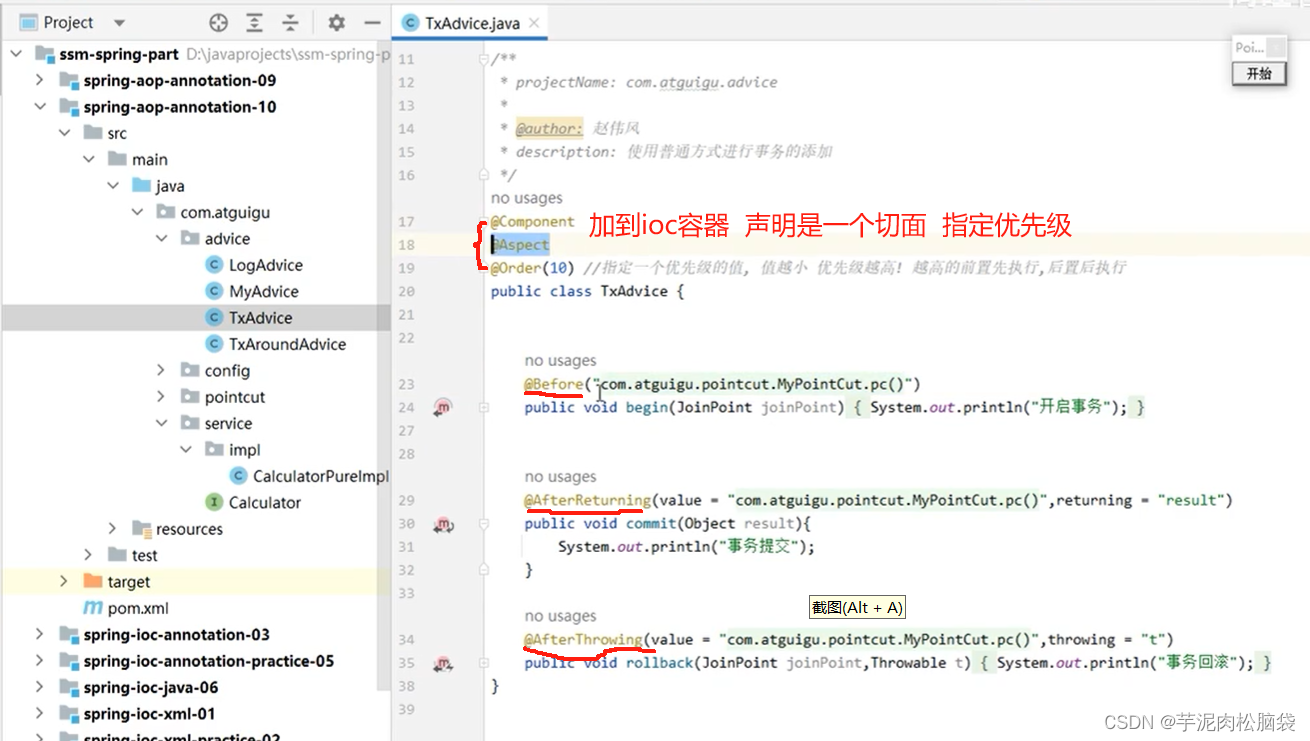Fold the rollback method at line 35

tap(484, 662)
